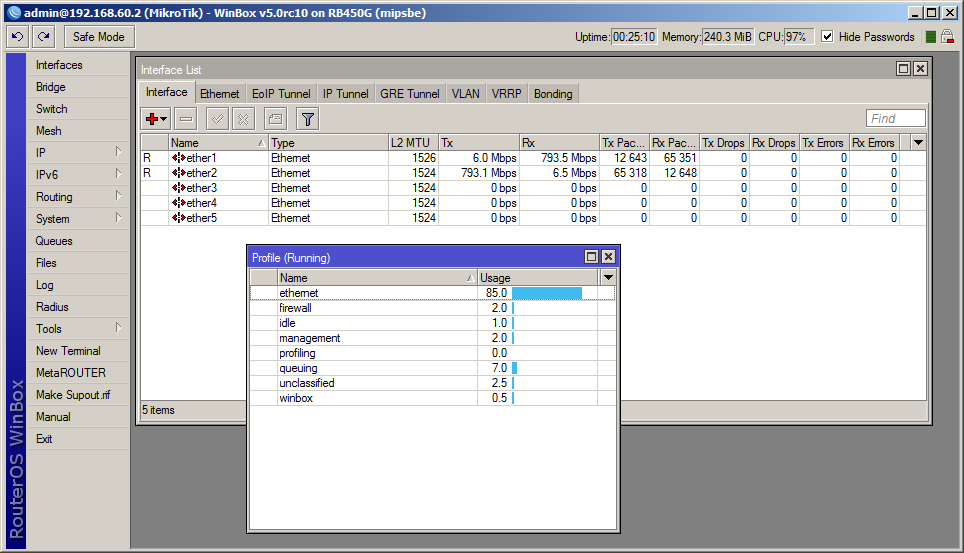
Task: Switch to the Ethernet tab
Action: click(x=219, y=94)
